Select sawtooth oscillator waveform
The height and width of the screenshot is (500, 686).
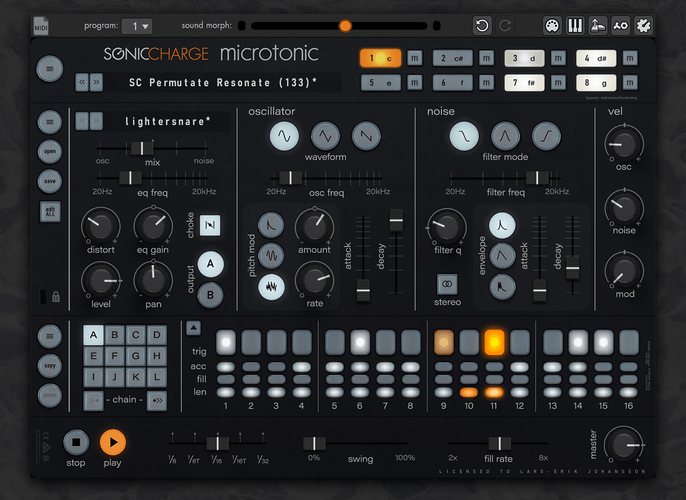366,136
